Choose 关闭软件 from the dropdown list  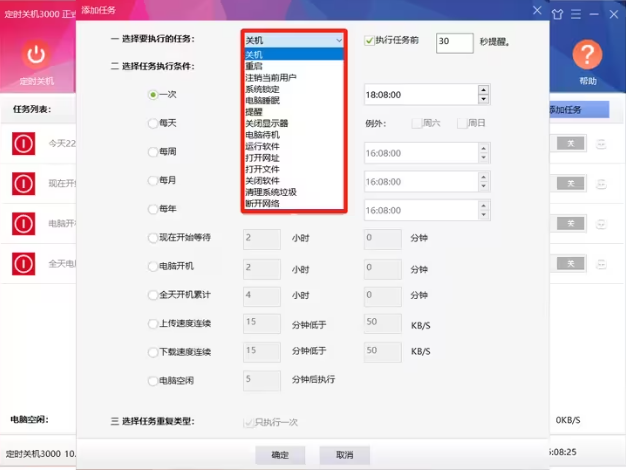coord(294,180)
